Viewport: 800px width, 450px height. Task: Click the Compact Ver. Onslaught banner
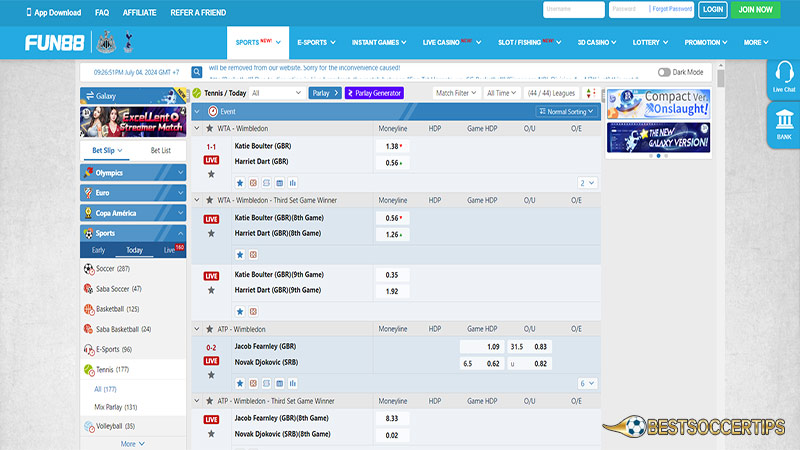(658, 104)
